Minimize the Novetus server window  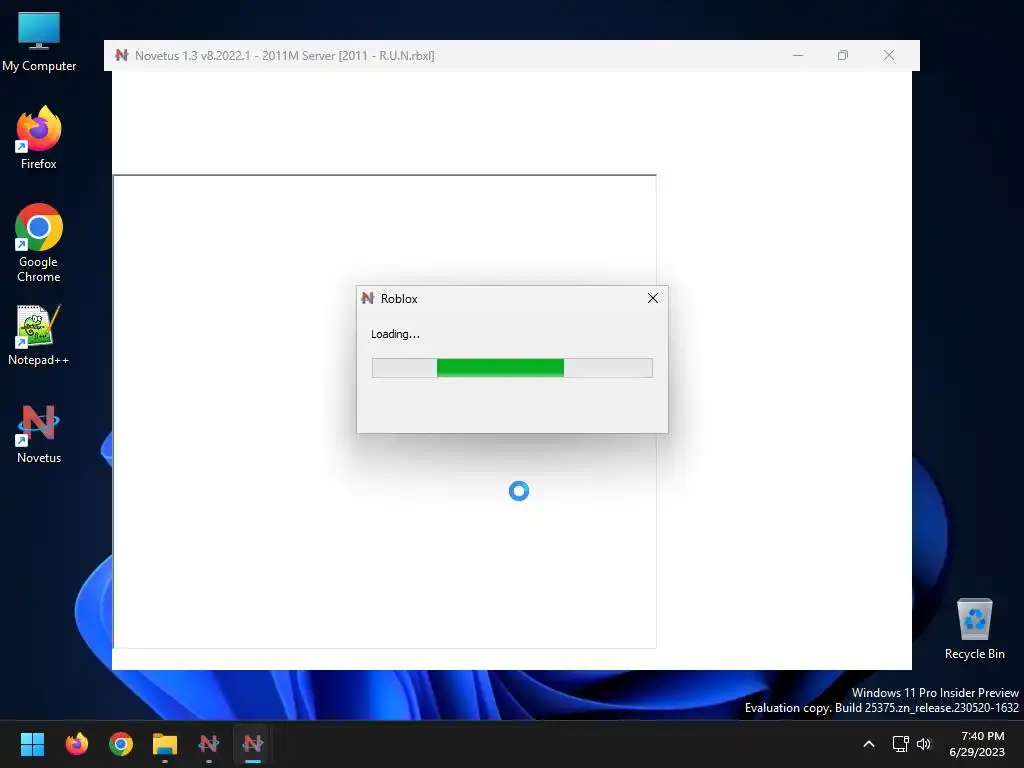click(x=797, y=56)
